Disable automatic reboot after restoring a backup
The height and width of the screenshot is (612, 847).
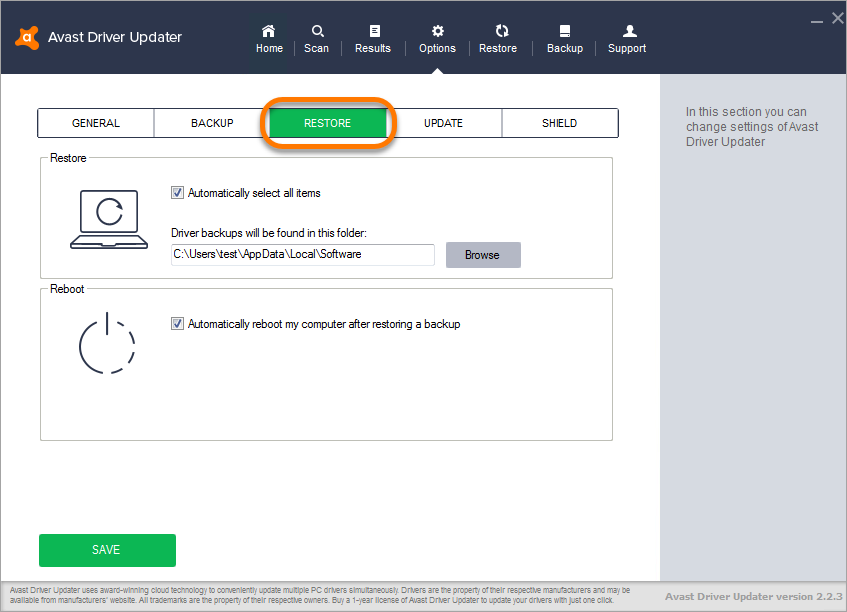pyautogui.click(x=177, y=324)
